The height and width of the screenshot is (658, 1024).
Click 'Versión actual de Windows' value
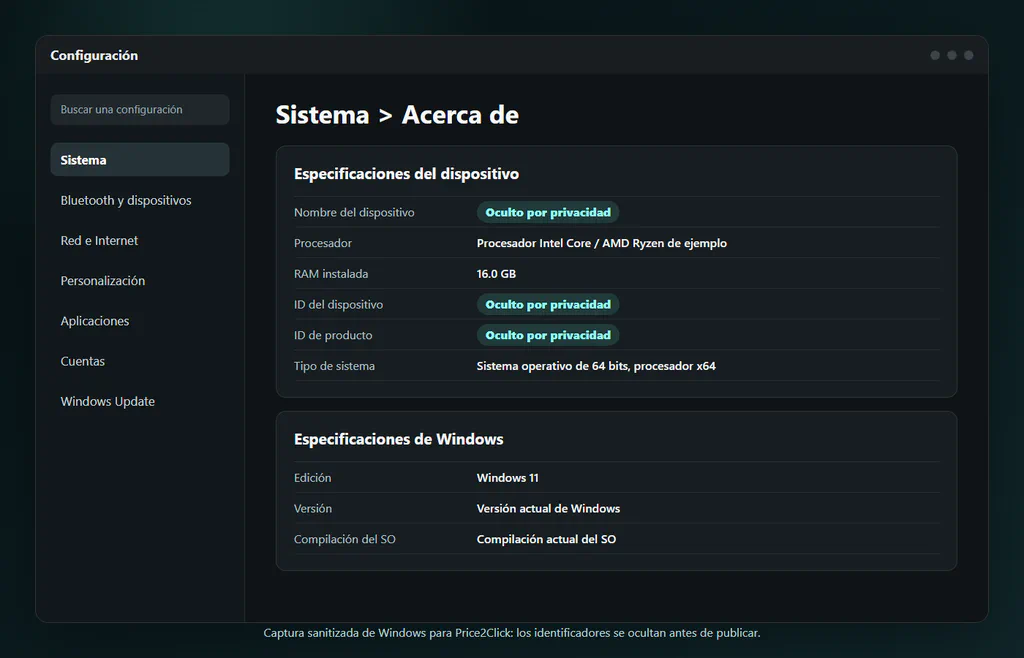[549, 509]
